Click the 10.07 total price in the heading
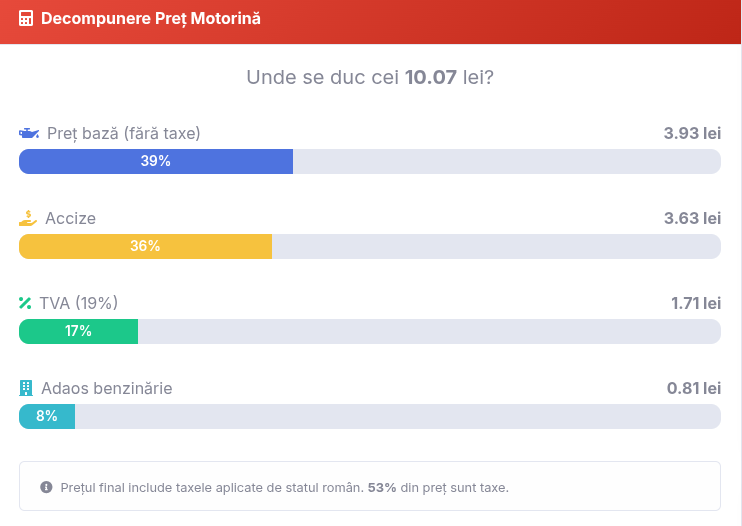The image size is (742, 526). pos(431,77)
